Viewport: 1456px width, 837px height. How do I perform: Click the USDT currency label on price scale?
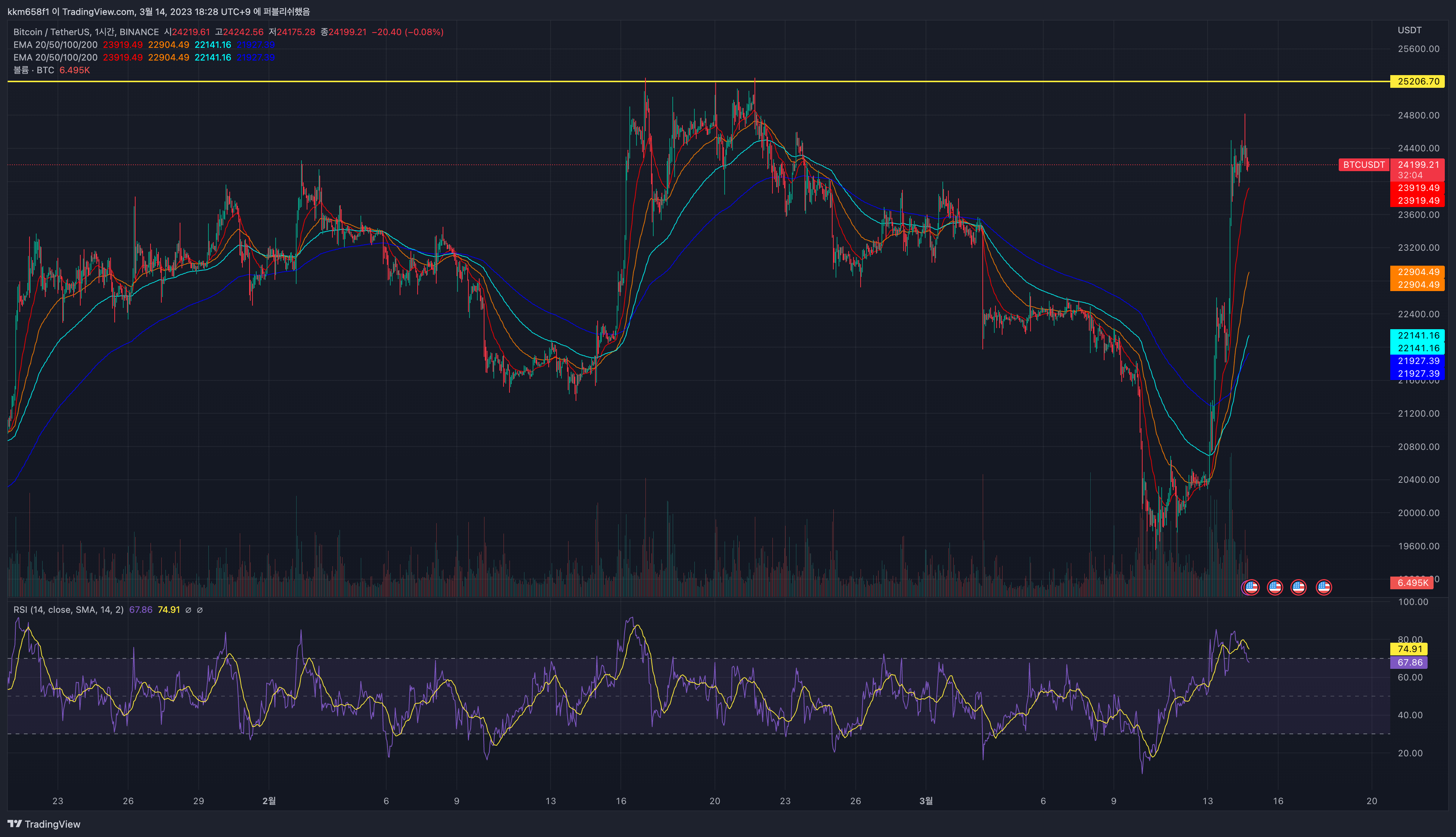[1409, 30]
